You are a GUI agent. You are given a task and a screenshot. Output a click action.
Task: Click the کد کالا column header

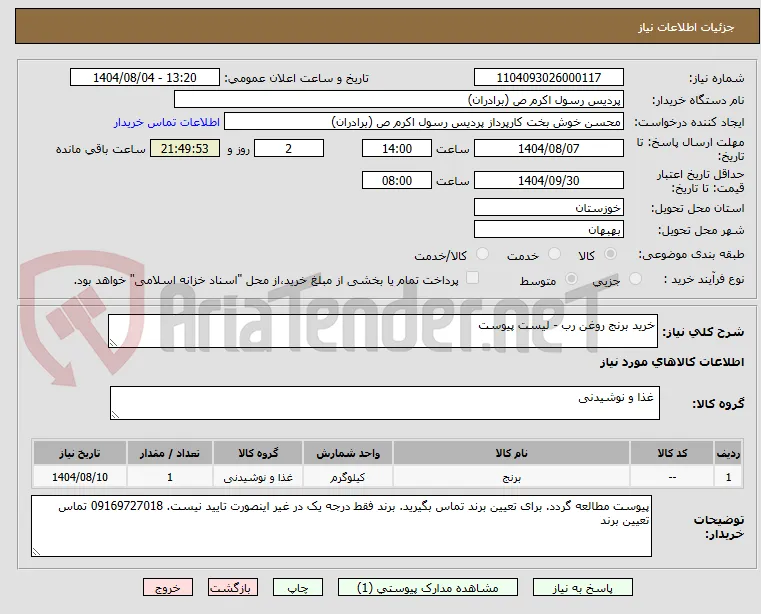pos(672,453)
